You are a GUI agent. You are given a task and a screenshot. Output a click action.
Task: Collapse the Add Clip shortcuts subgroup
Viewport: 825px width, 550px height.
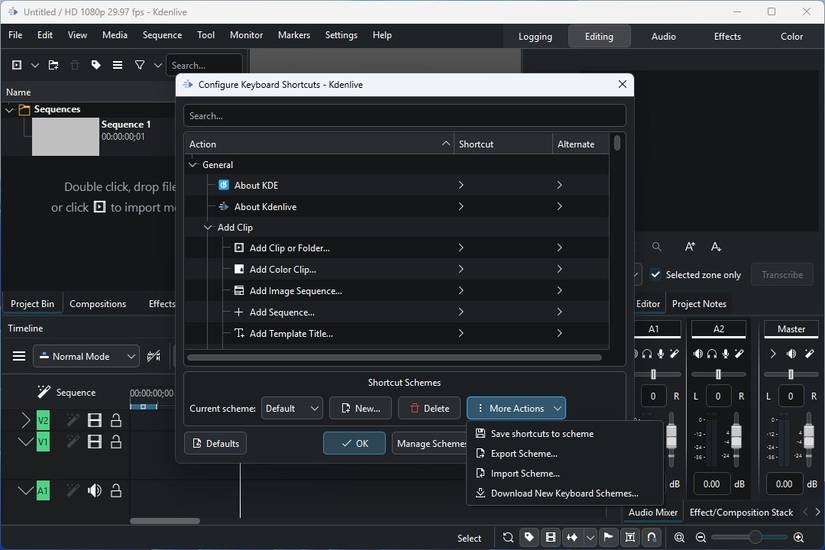pos(208,227)
